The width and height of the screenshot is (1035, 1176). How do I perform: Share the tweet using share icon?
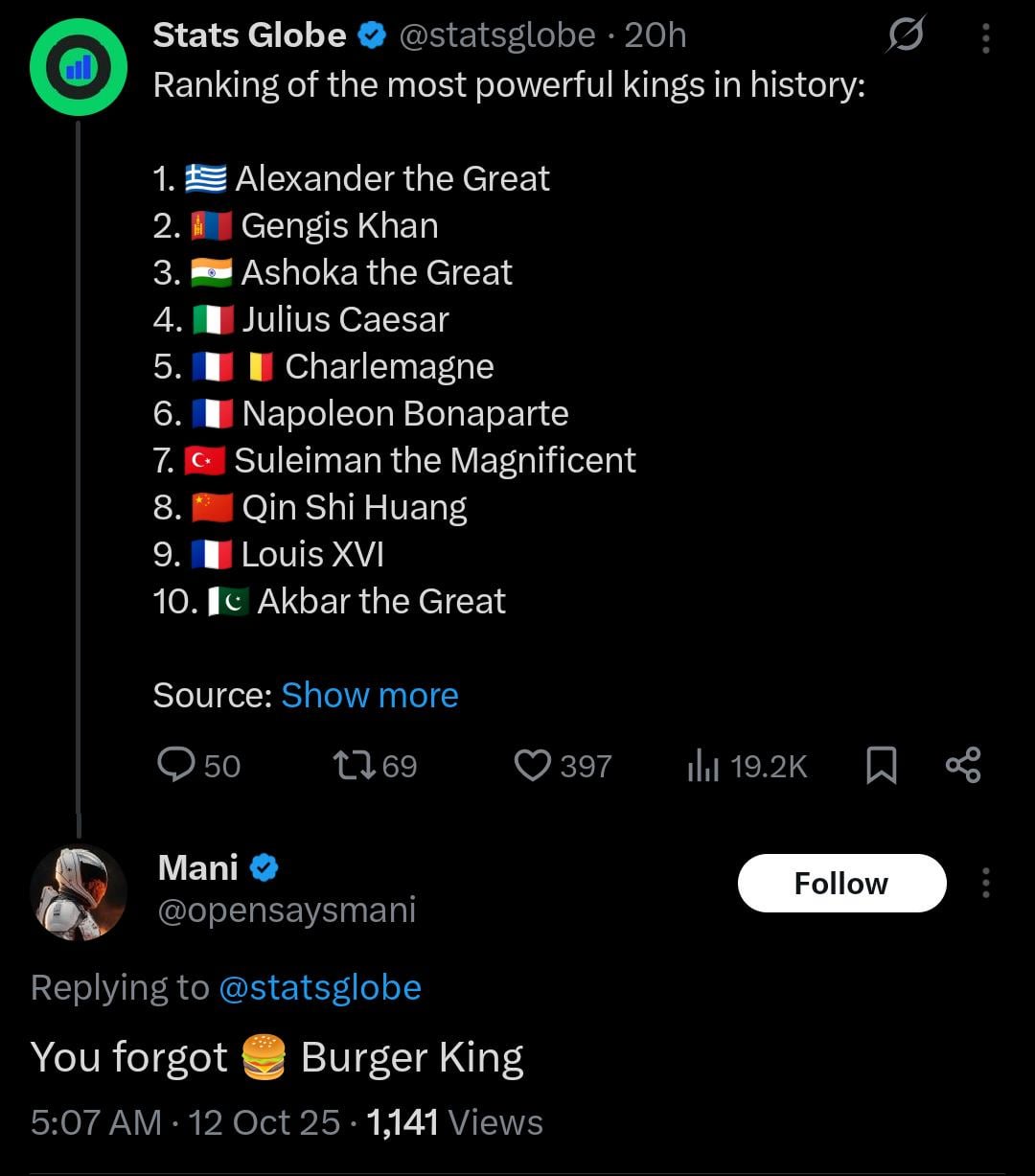click(962, 766)
